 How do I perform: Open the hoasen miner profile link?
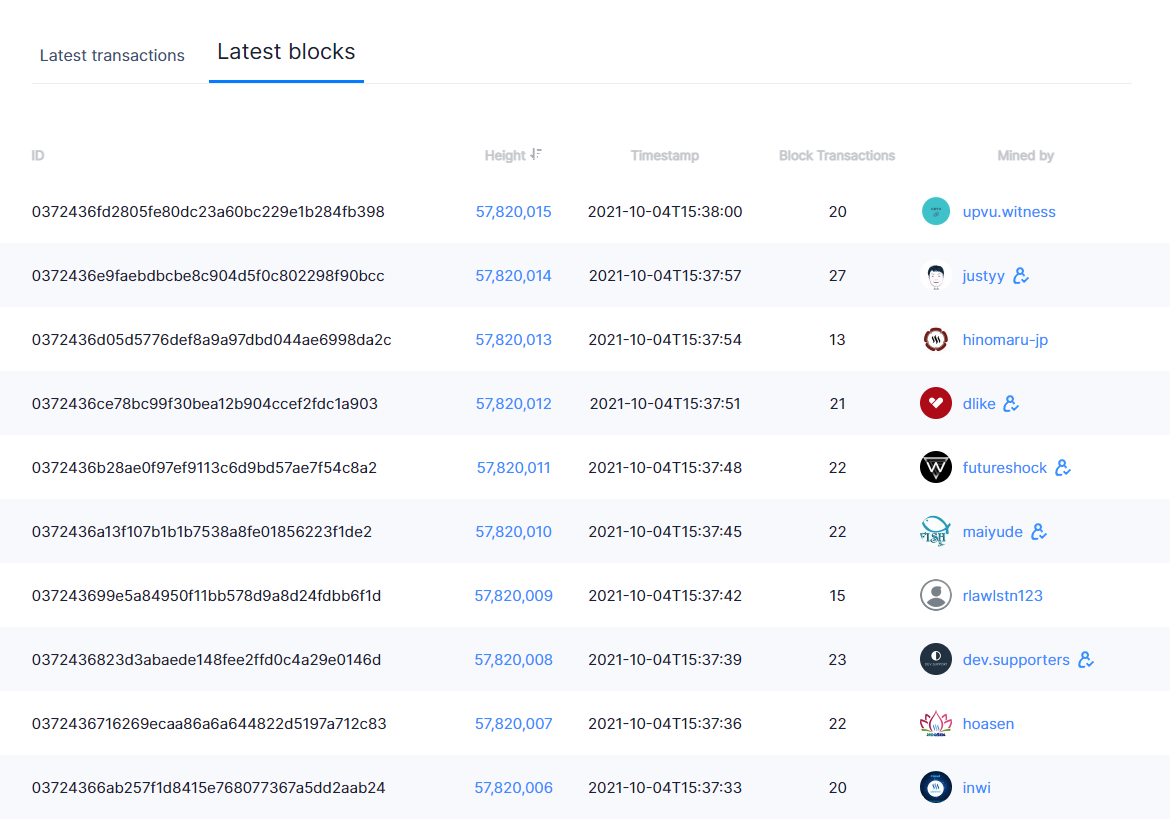[988, 724]
